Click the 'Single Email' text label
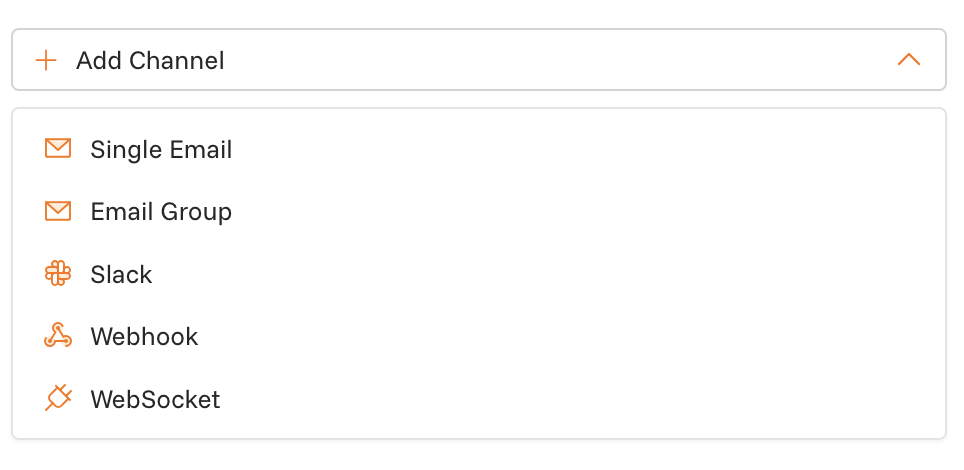This screenshot has height=470, width=964. point(161,149)
